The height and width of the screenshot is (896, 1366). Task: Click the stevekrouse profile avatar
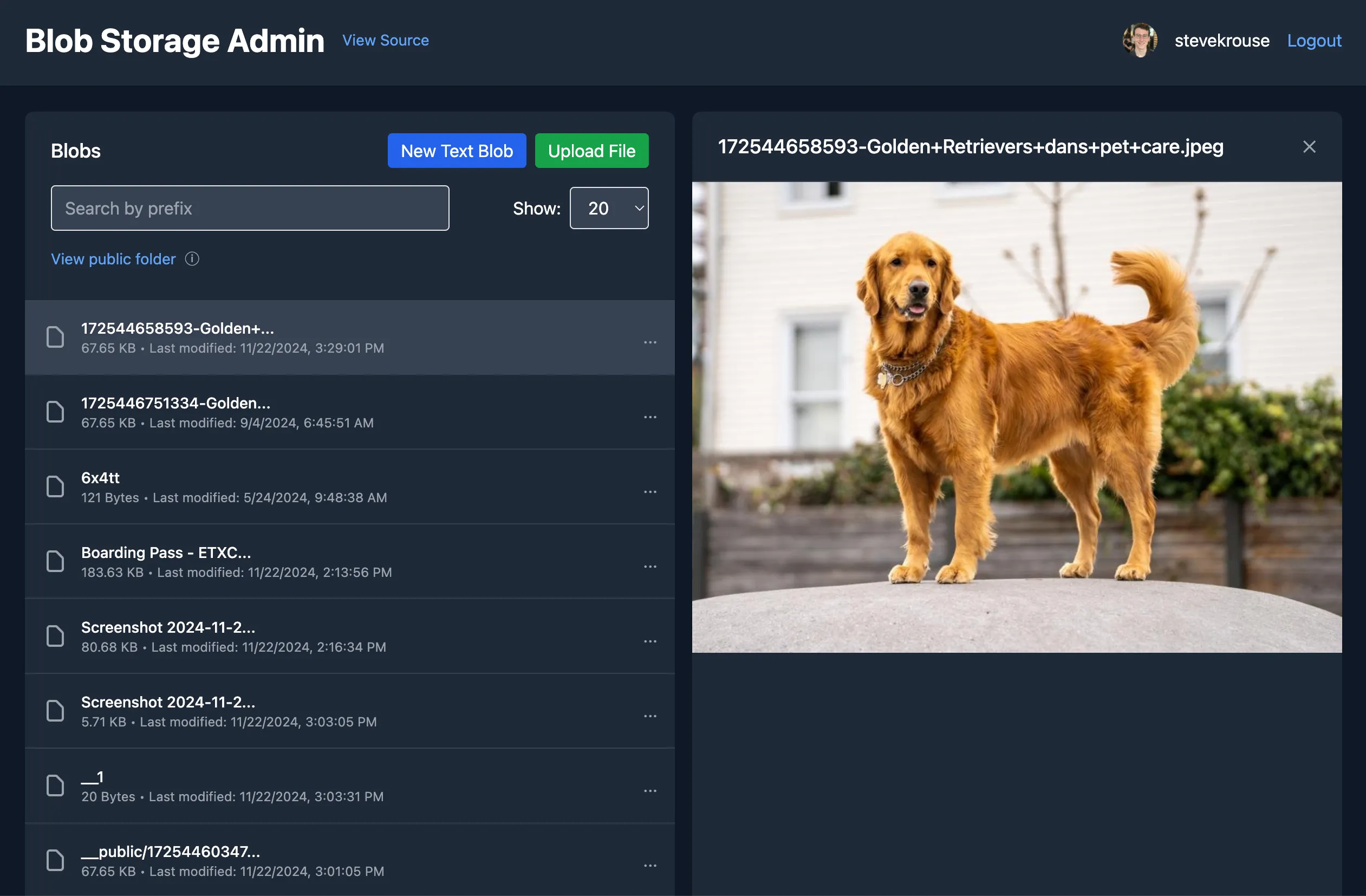click(x=1139, y=40)
